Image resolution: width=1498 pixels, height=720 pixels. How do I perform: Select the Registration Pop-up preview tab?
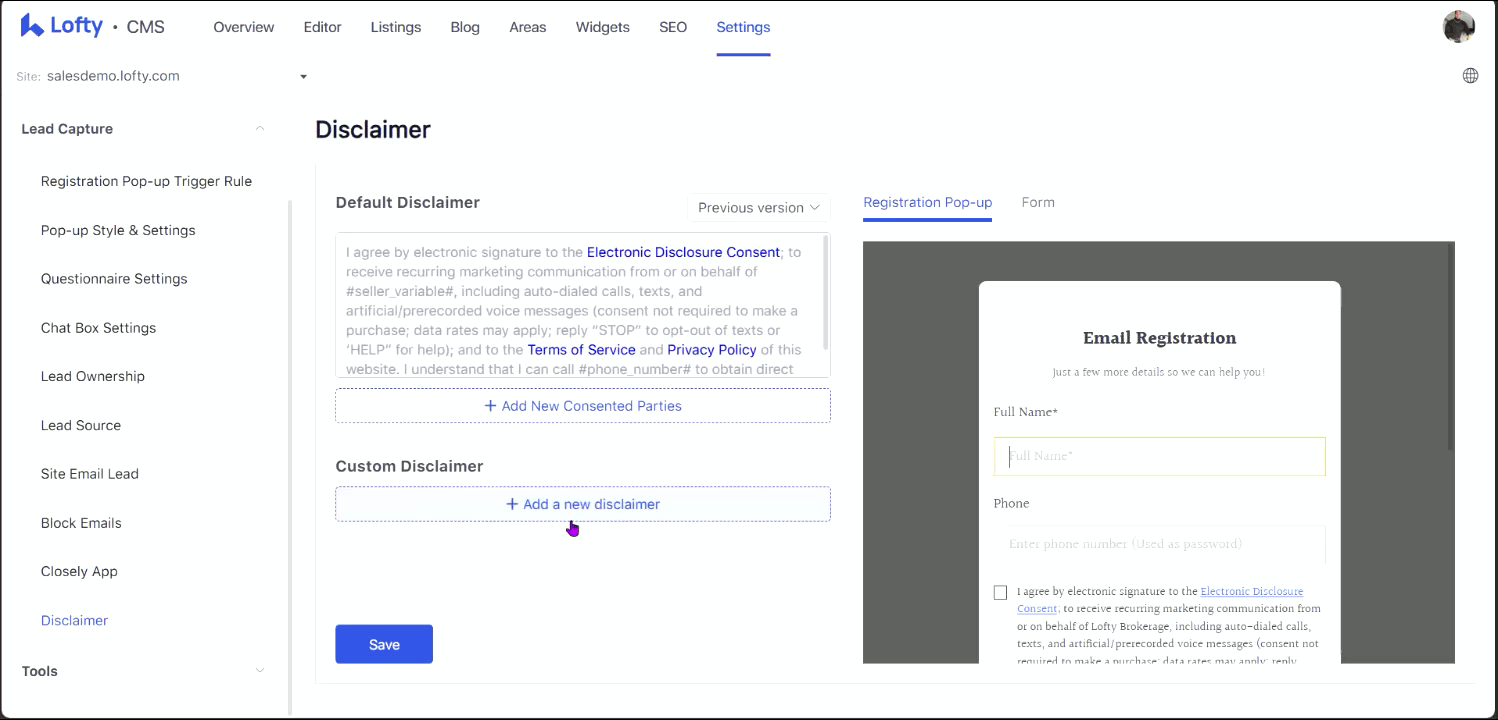click(927, 202)
